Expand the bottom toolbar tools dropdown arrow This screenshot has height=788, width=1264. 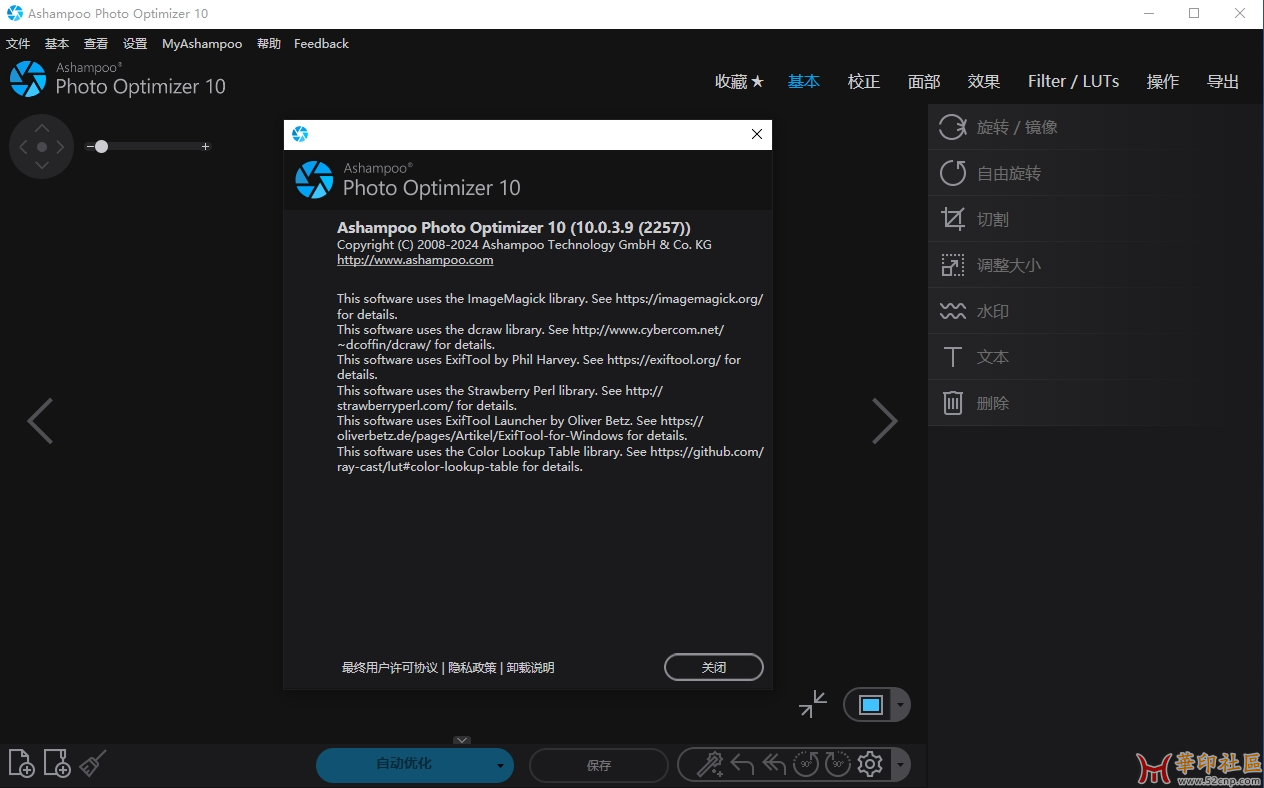[x=900, y=766]
